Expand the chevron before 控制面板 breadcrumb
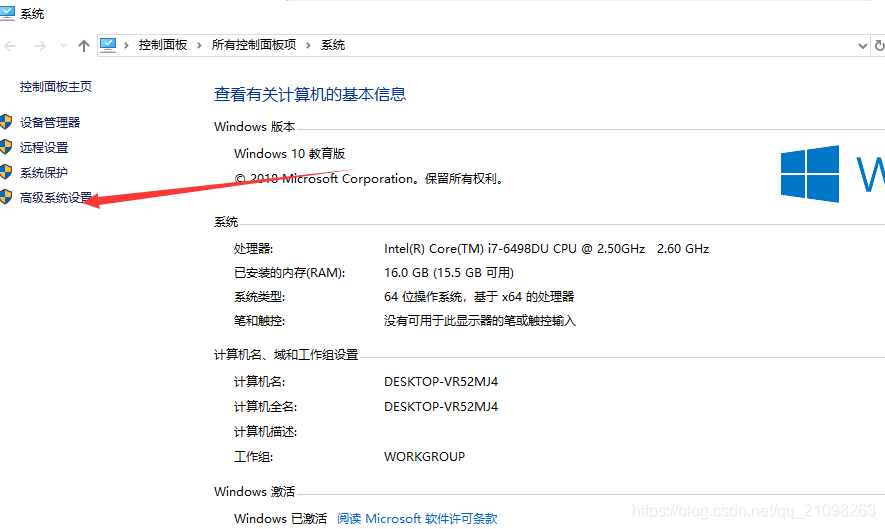Screen dimensions: 885x529 tap(126, 45)
